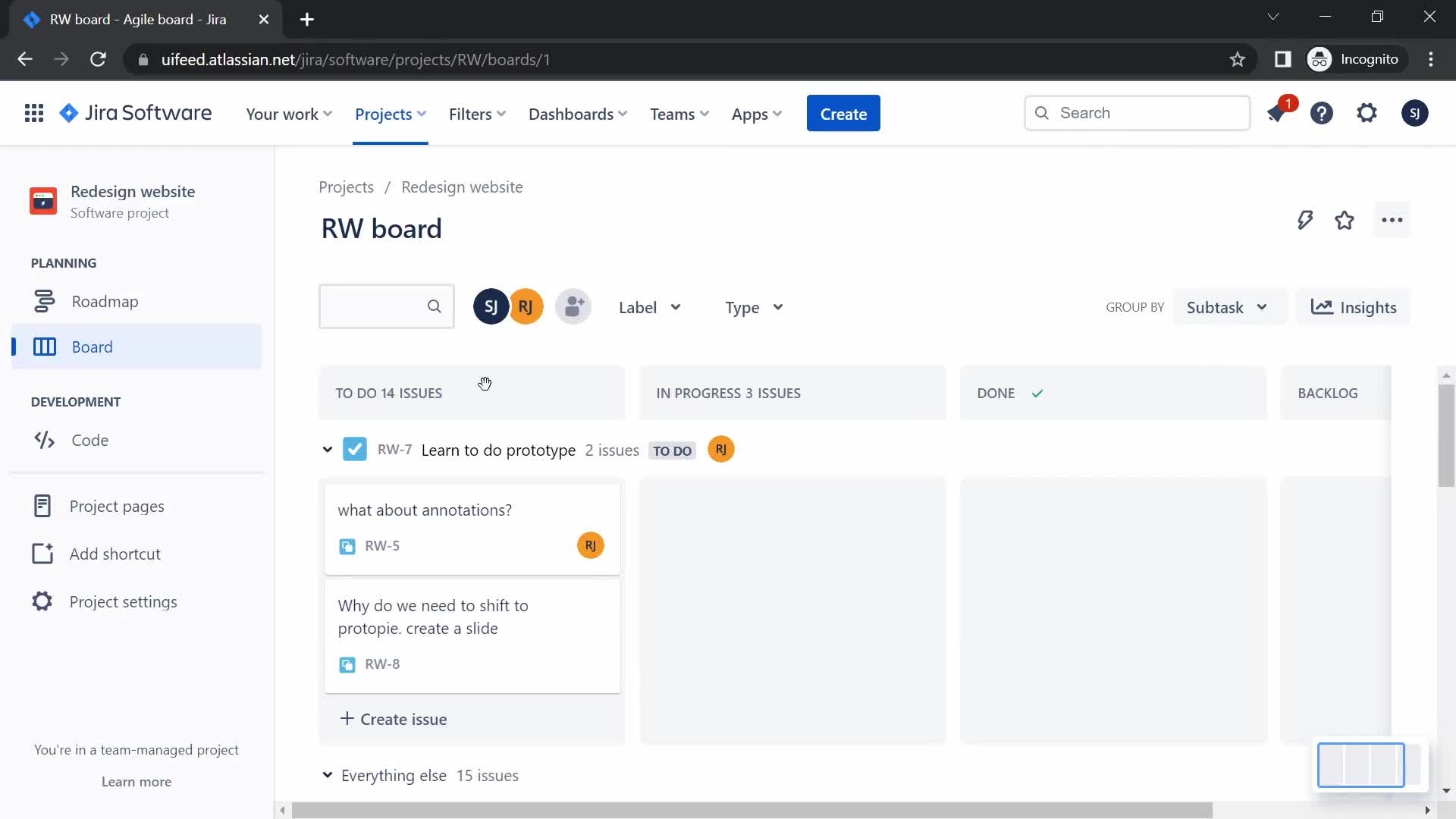Image resolution: width=1456 pixels, height=819 pixels.
Task: Collapse the RW-7 Learn to do prototype epic
Action: (x=327, y=449)
